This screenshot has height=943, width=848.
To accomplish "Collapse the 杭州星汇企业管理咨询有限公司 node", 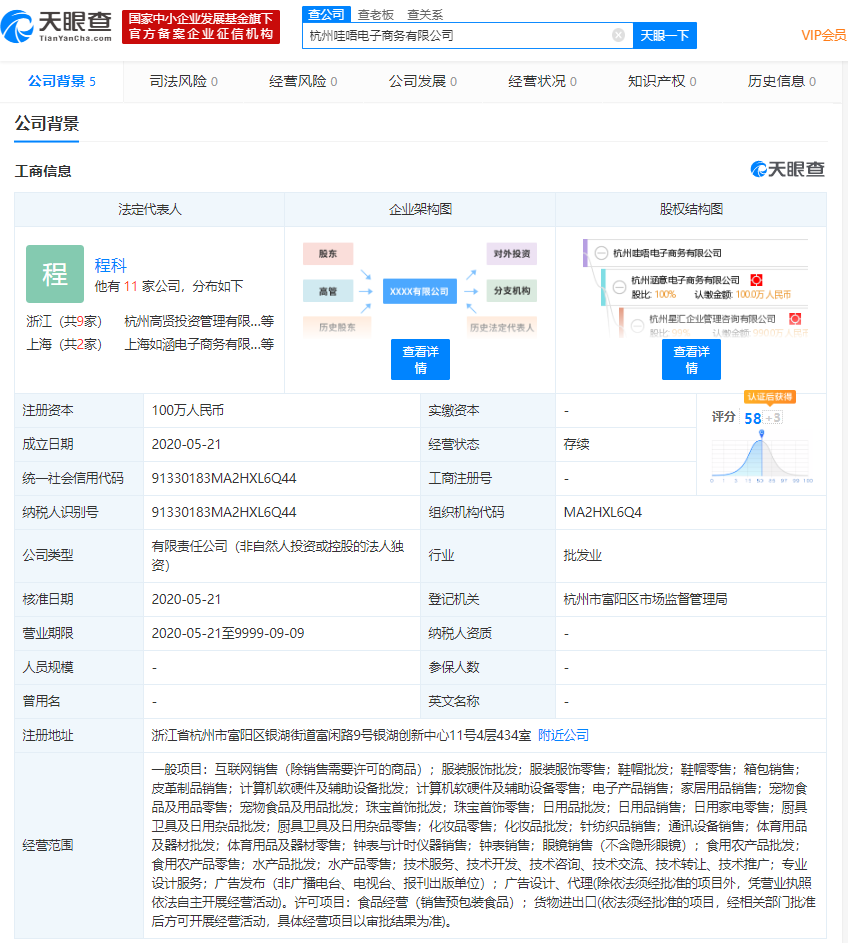I will (638, 325).
